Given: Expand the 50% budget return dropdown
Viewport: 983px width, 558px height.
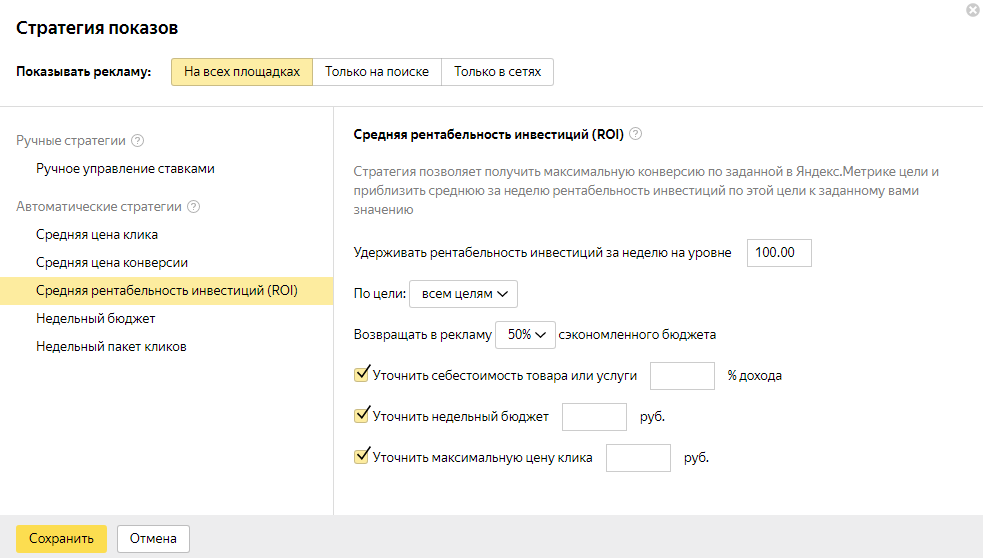Looking at the screenshot, I should pyautogui.click(x=525, y=335).
